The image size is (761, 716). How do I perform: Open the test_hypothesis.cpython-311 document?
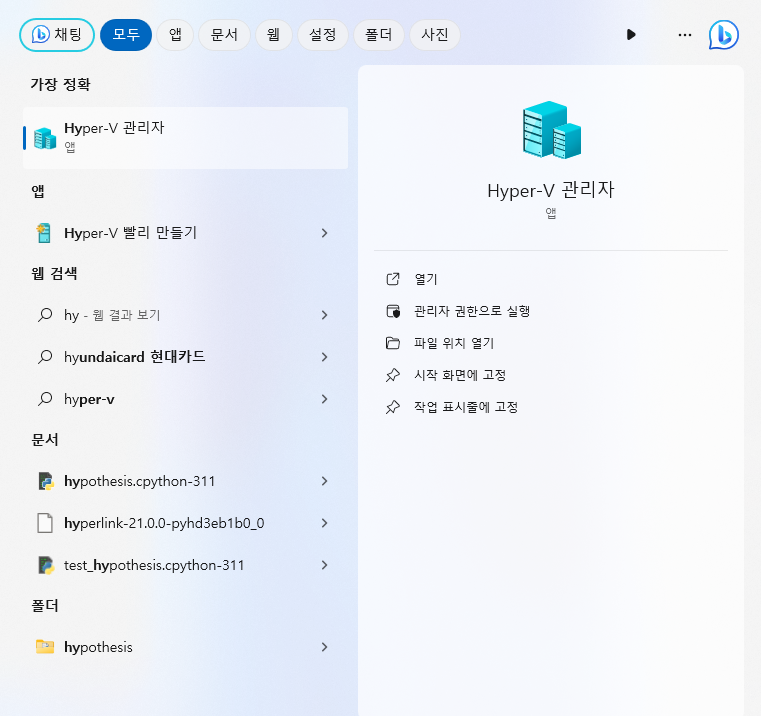click(185, 565)
